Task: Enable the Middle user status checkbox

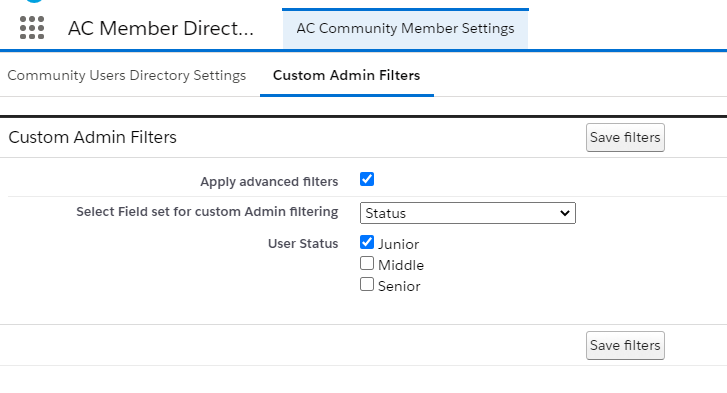Action: click(367, 263)
